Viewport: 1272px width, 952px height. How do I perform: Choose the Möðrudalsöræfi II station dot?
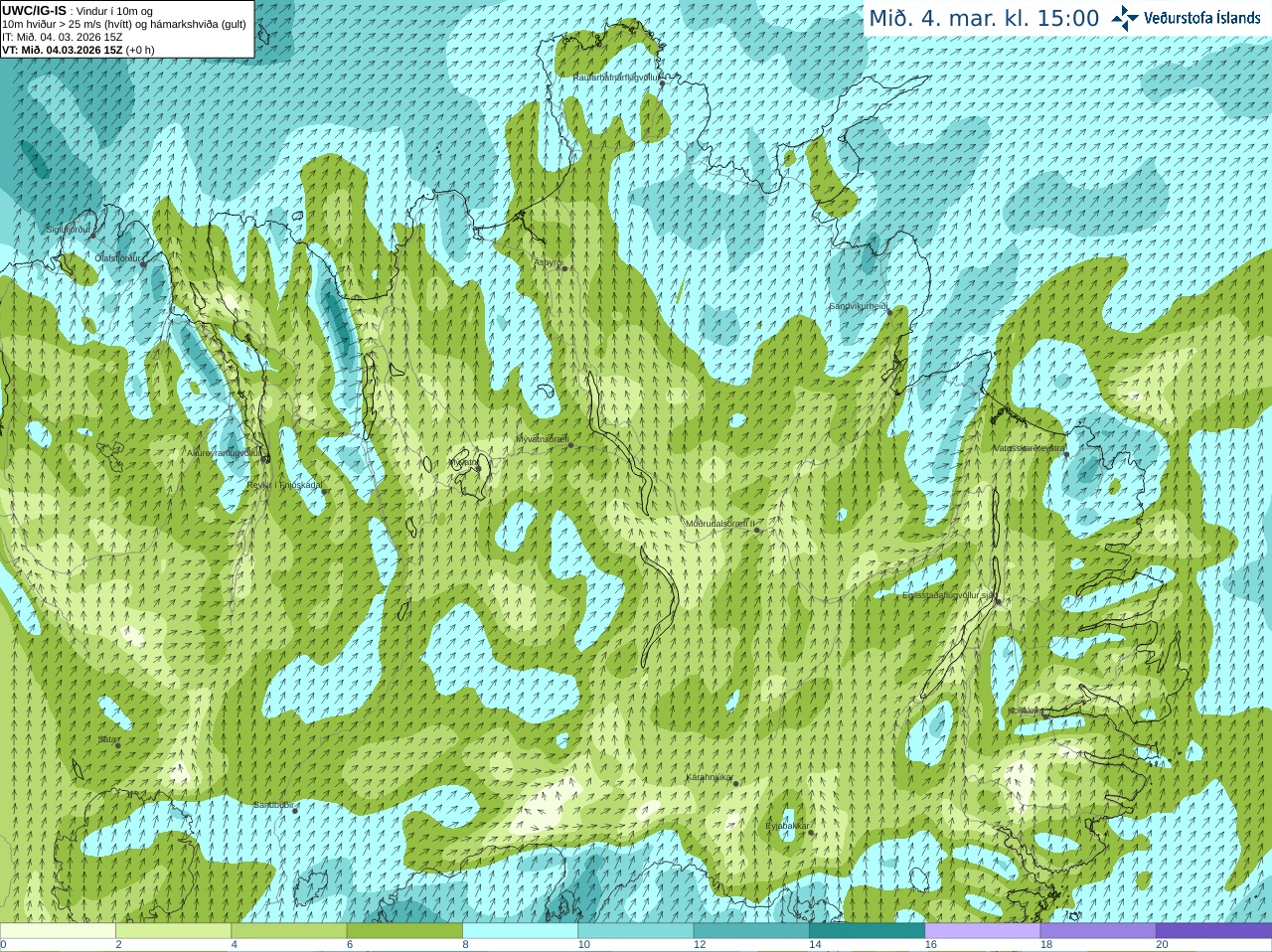757,530
